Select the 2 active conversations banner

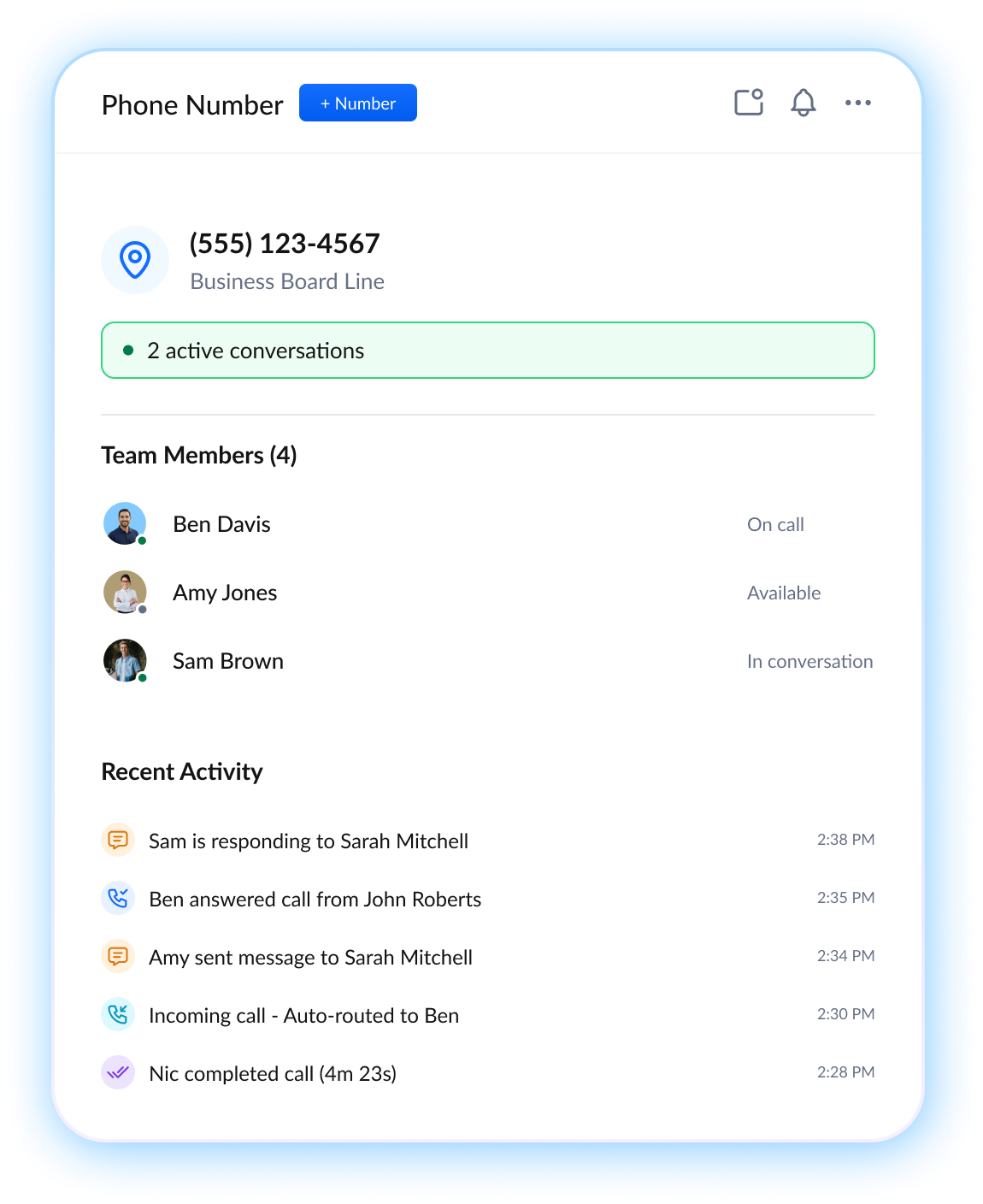tap(487, 351)
